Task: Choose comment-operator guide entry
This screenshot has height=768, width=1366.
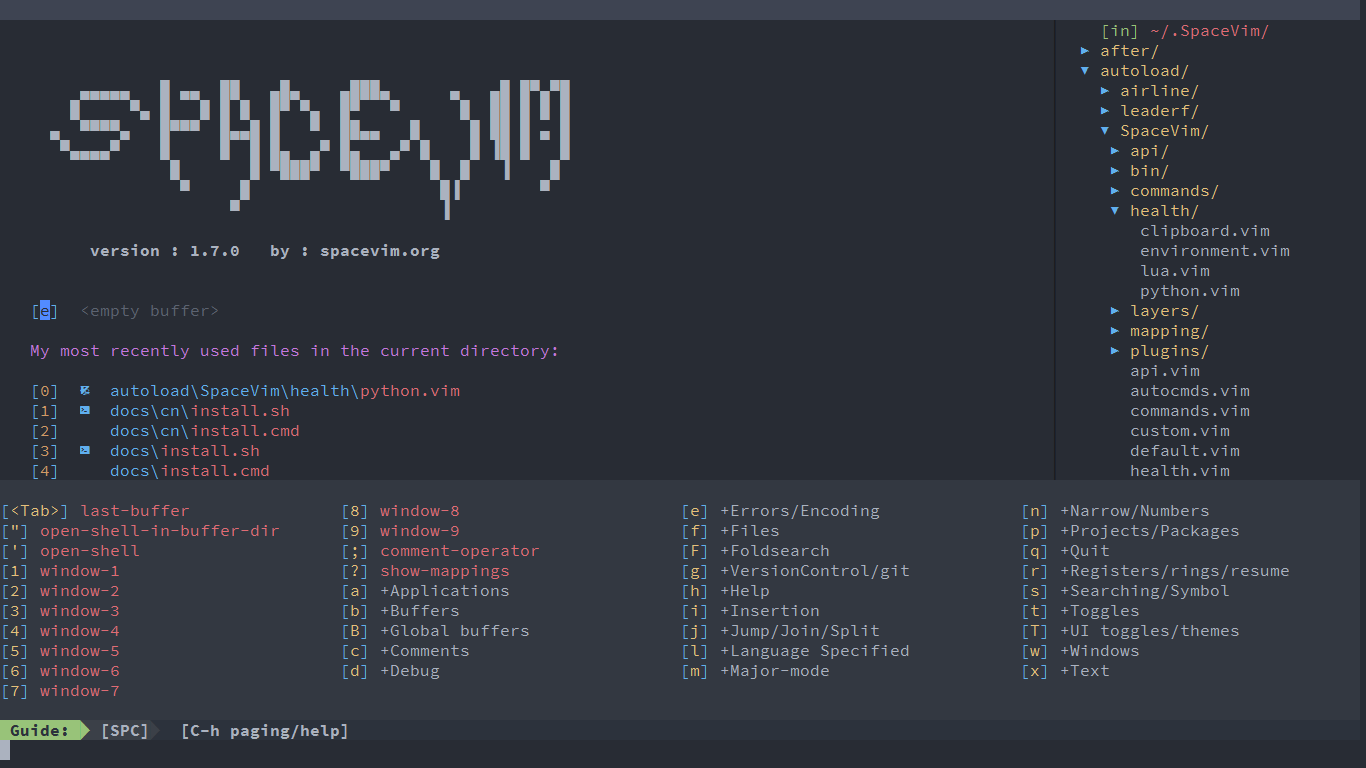Action: pyautogui.click(x=460, y=551)
